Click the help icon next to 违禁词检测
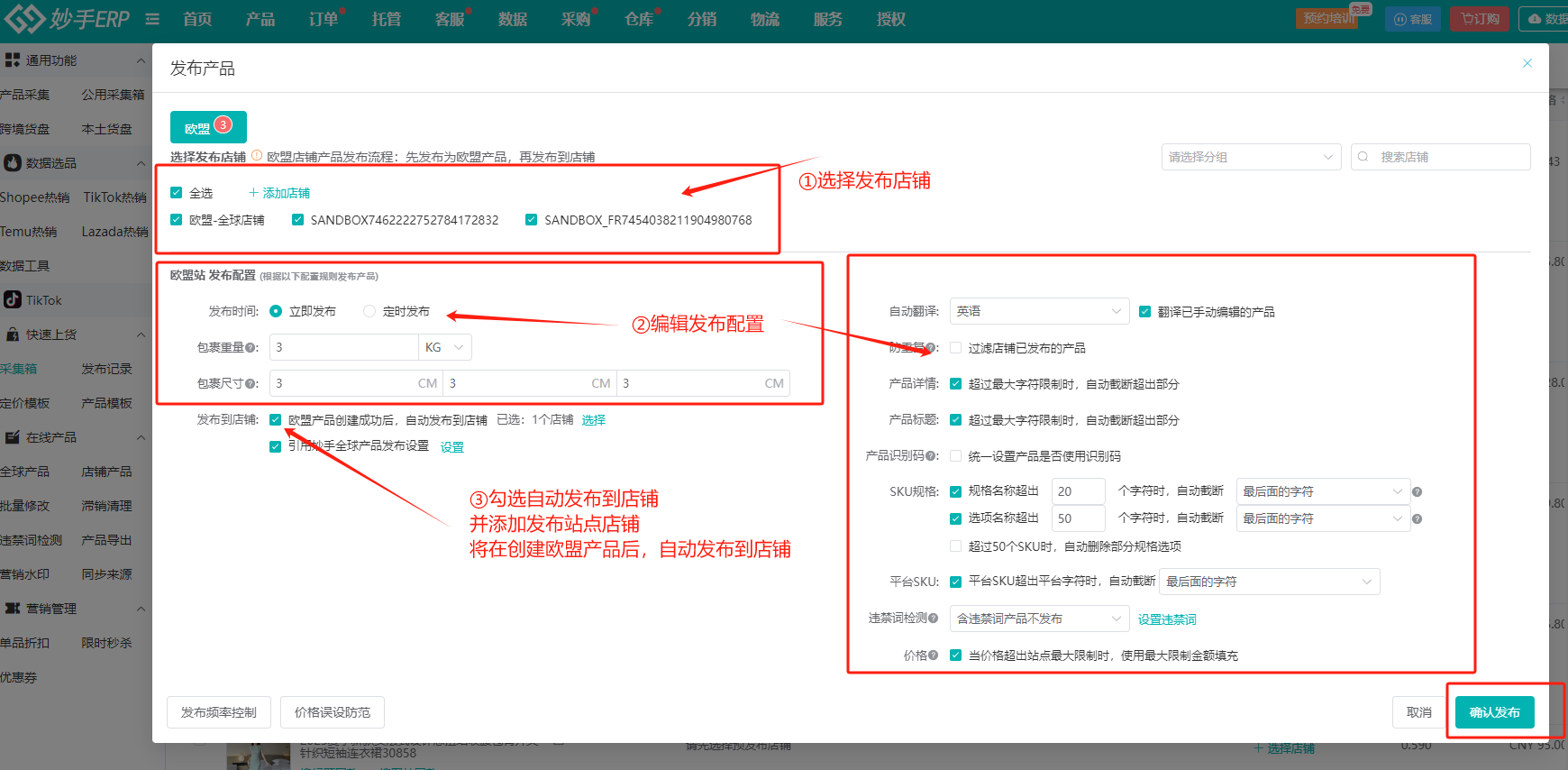The height and width of the screenshot is (770, 1568). click(x=933, y=618)
